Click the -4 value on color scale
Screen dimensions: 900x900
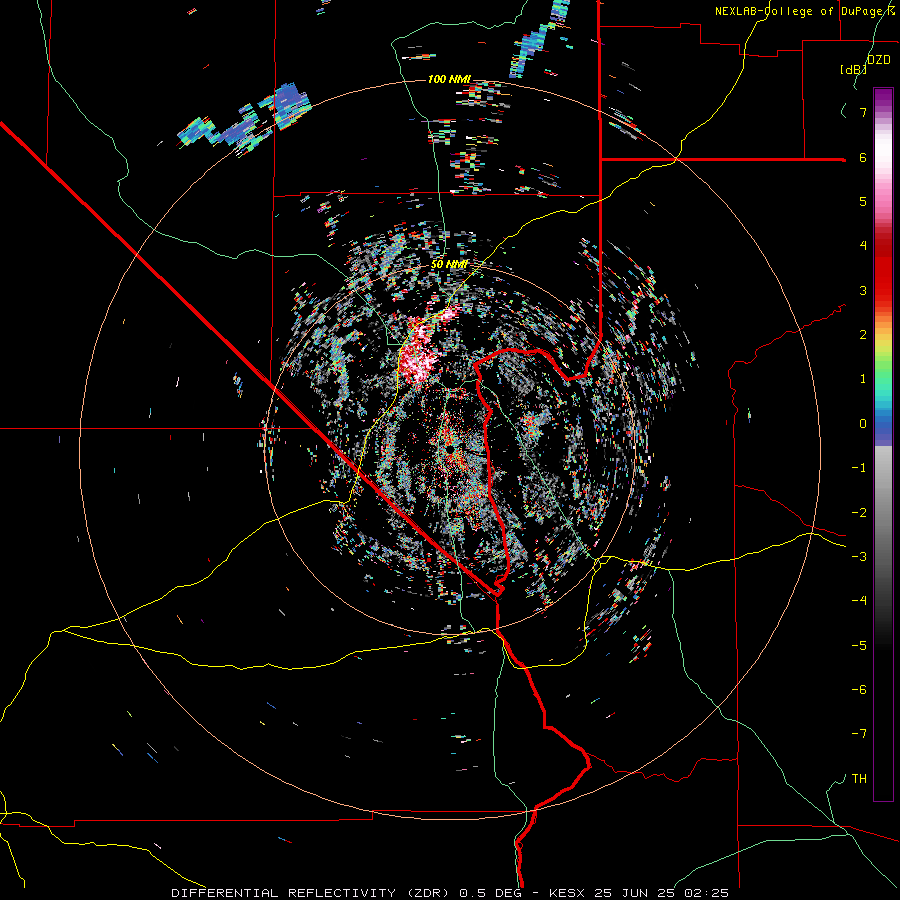coord(859,601)
